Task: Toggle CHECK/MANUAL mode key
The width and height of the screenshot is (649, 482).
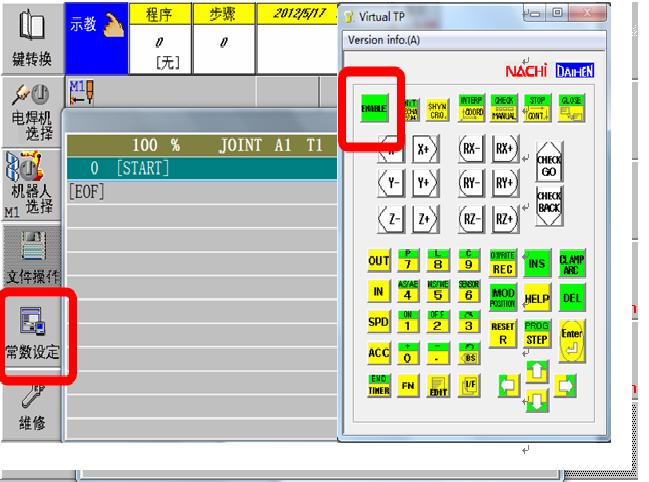Action: (503, 106)
